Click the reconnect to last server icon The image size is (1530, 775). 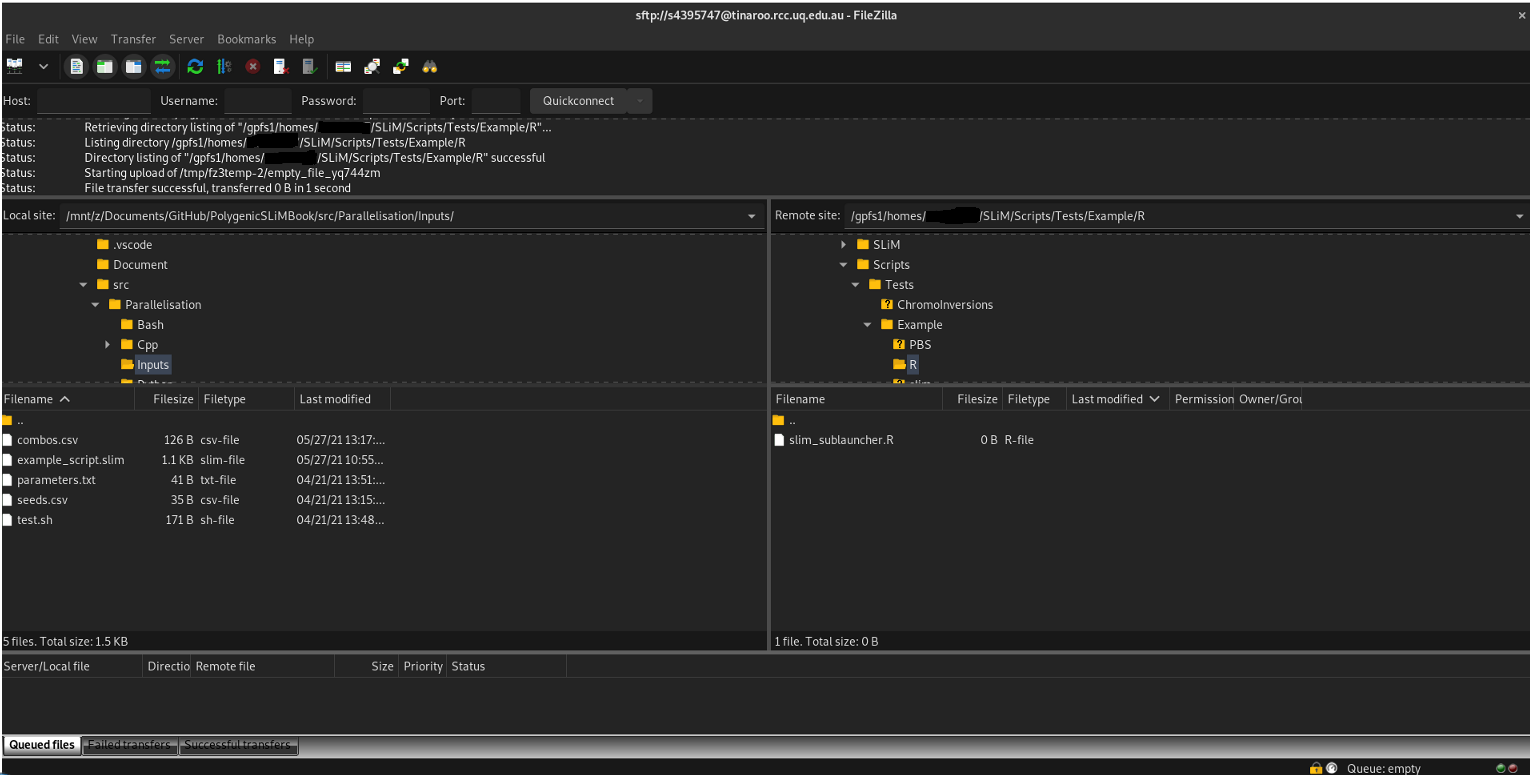click(x=310, y=66)
